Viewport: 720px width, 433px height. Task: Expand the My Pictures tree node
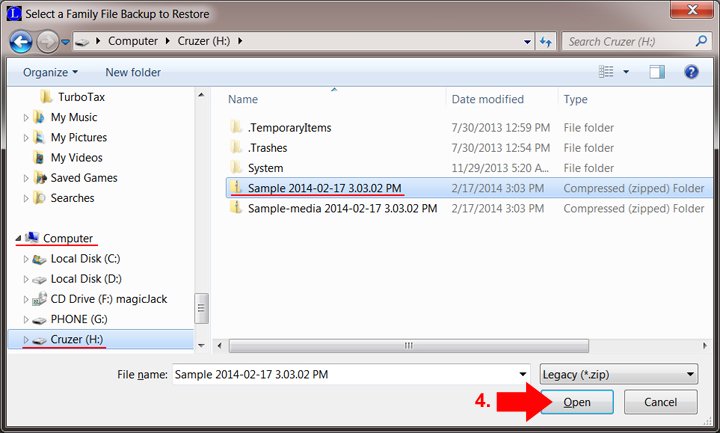coord(26,138)
